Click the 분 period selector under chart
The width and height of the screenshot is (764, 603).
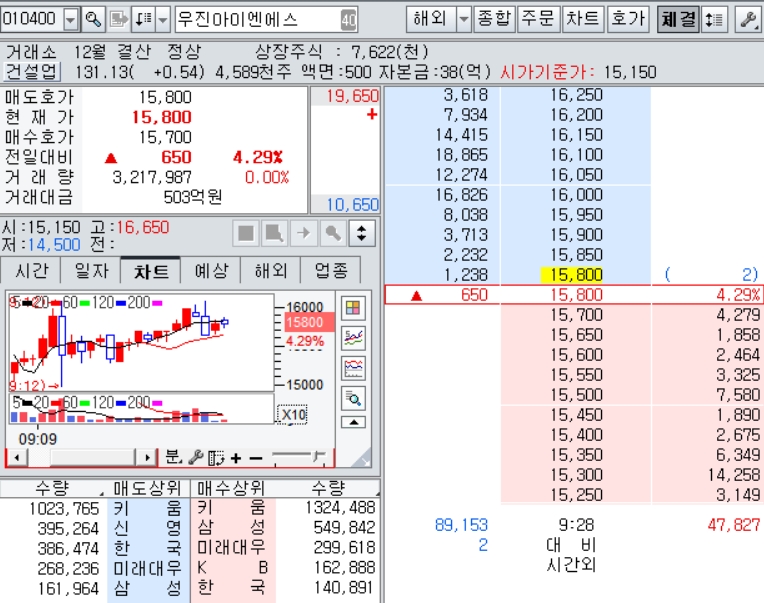pos(173,457)
